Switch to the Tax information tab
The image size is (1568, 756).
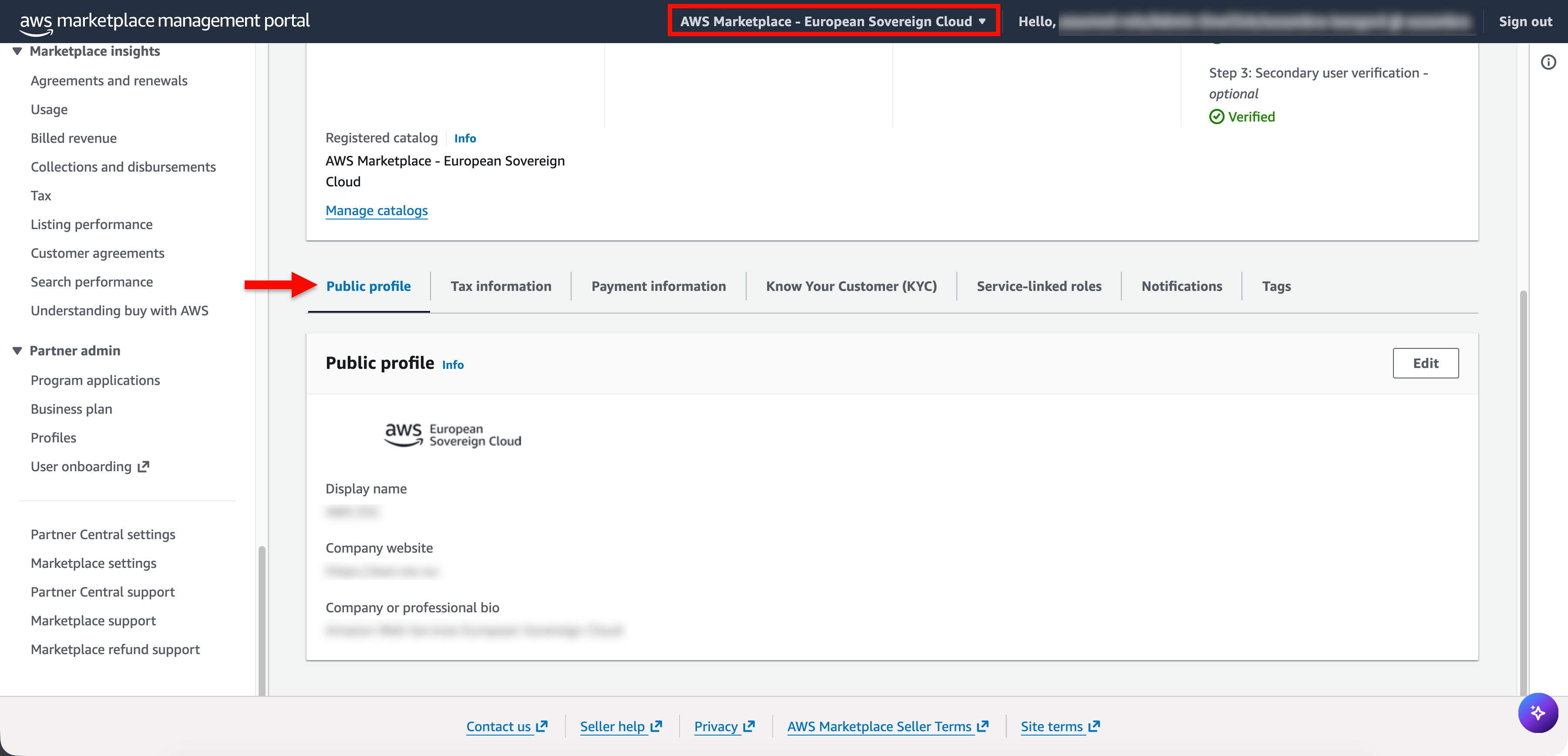tap(501, 286)
